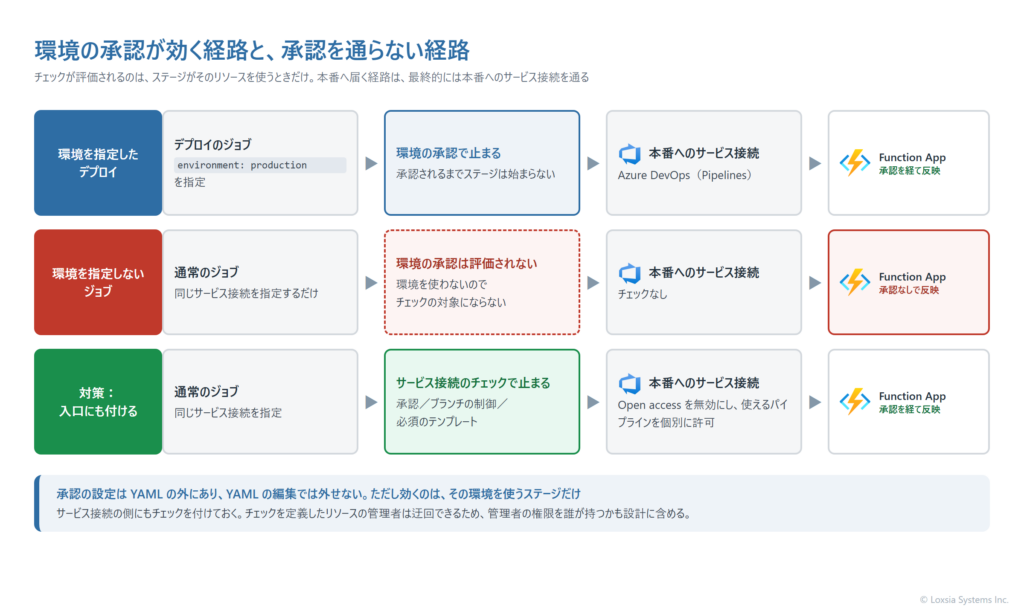
Task: Click the Azure DevOps icon above チェックなし
Action: (x=630, y=273)
